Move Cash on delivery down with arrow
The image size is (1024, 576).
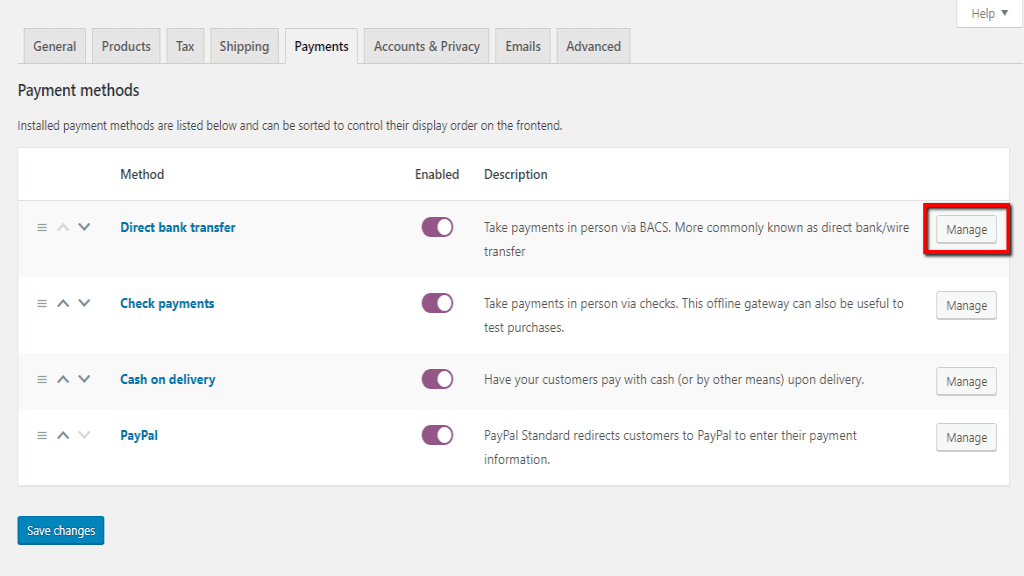click(84, 380)
